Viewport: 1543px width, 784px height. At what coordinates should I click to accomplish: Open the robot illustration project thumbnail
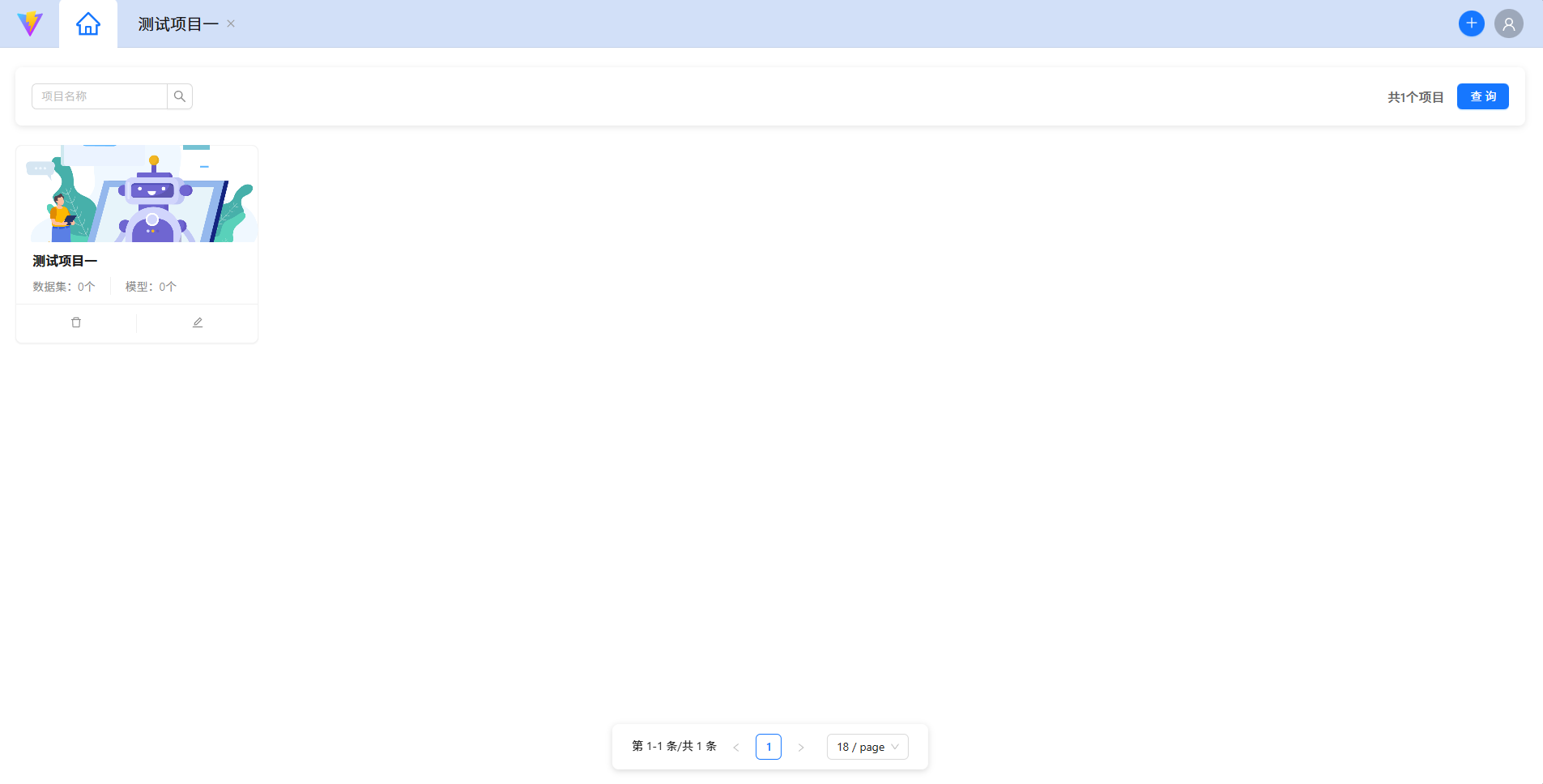point(137,194)
